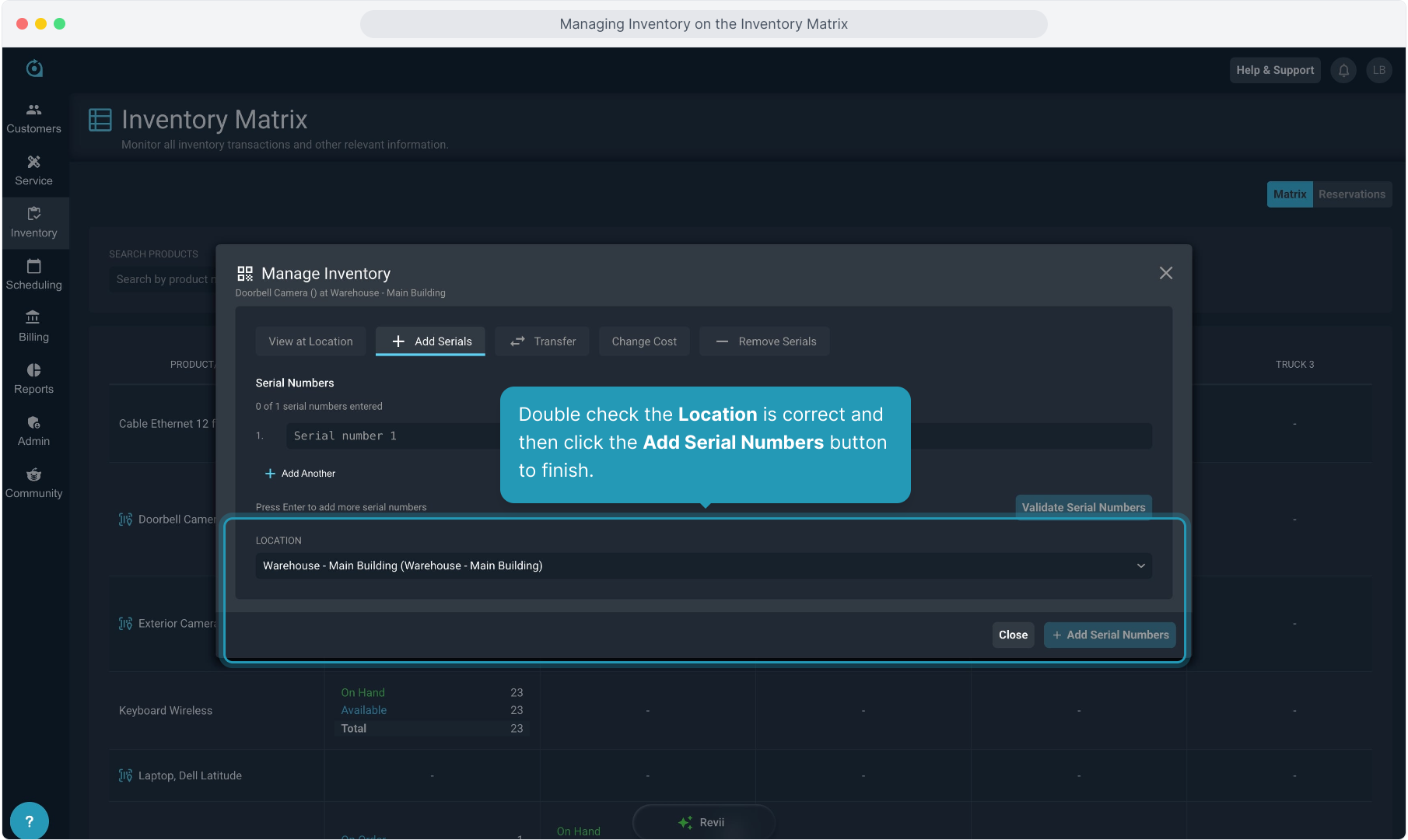Open Billing from the sidebar
This screenshot has width=1408, height=840.
(x=33, y=327)
